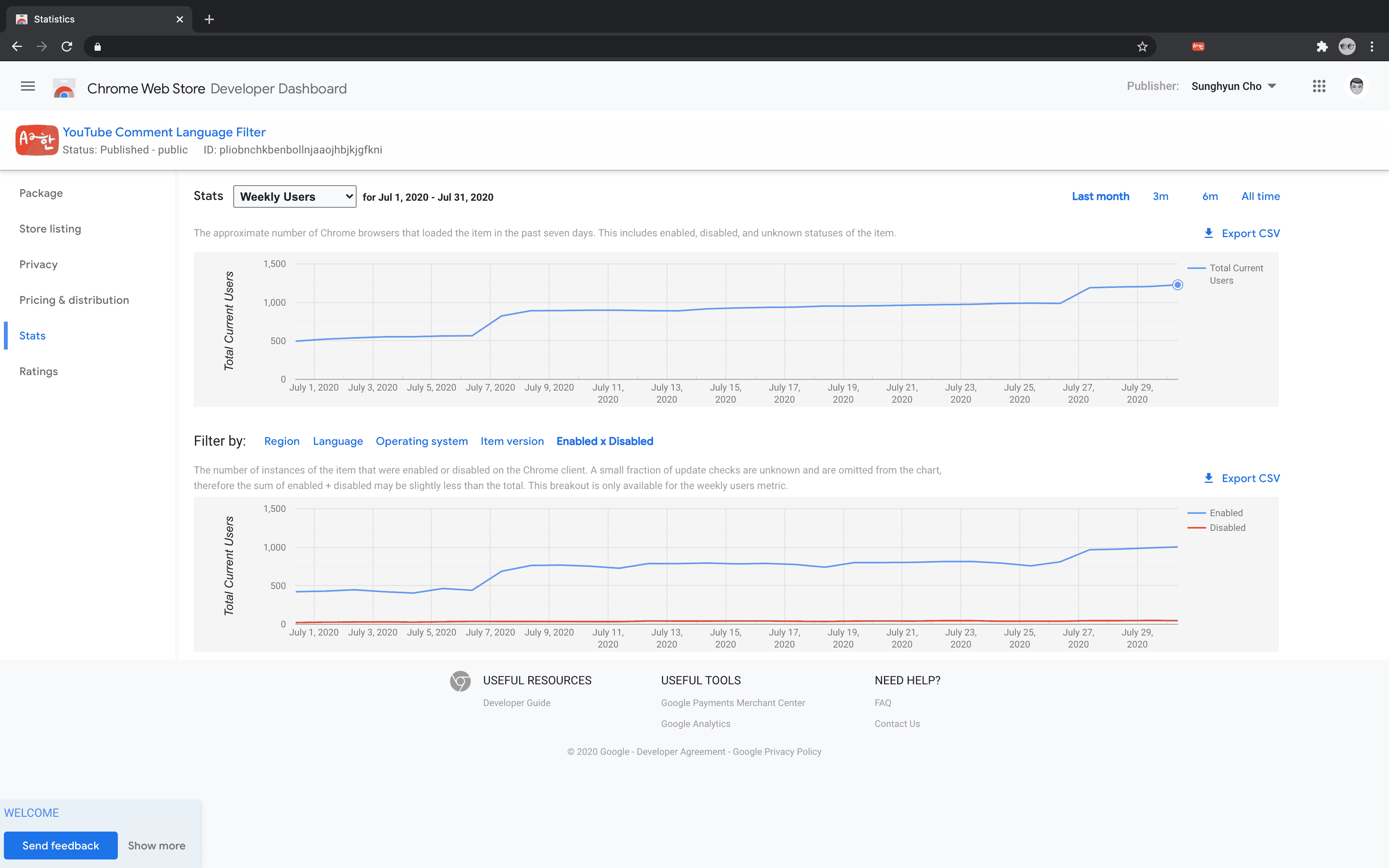Image resolution: width=1389 pixels, height=868 pixels.
Task: Click the red extension toolbar icon
Action: (1198, 46)
